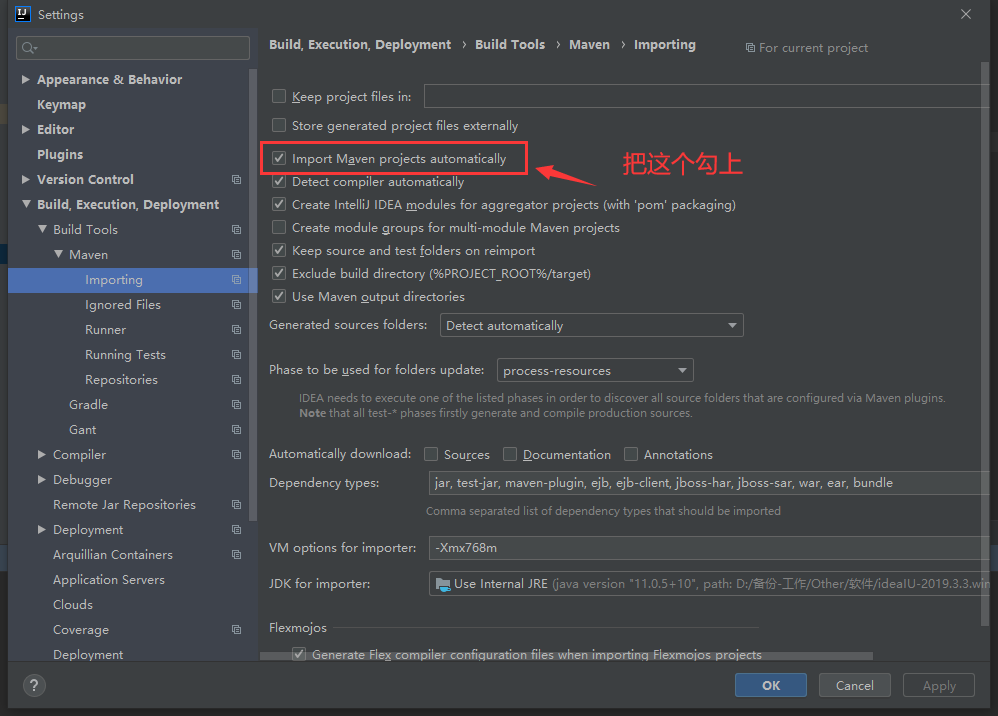Click the project-level icon beside Running Tests
Image resolution: width=998 pixels, height=716 pixels.
(x=237, y=354)
